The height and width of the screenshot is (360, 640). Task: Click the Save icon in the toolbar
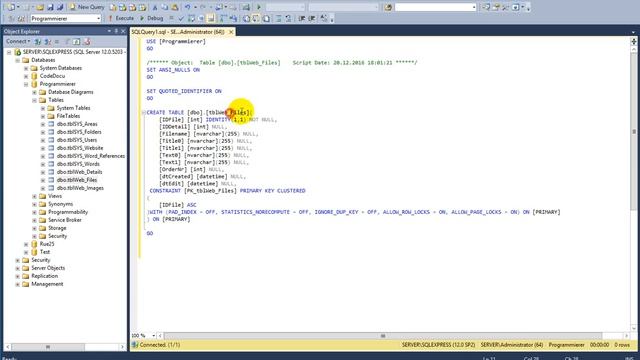click(x=50, y=7)
